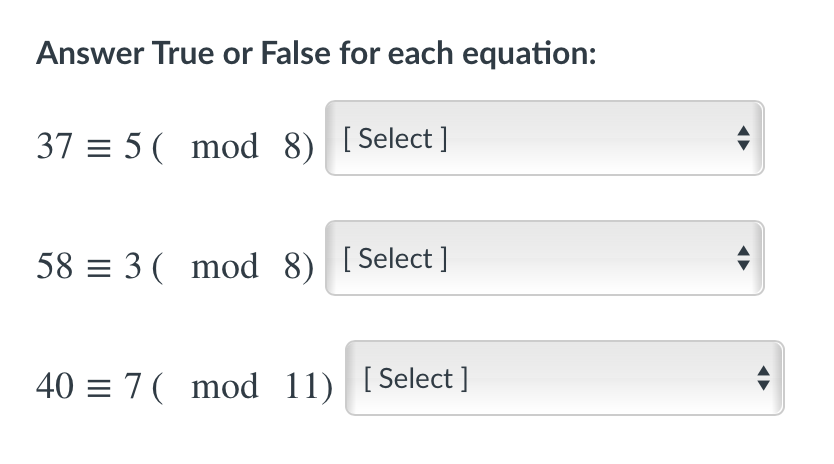
Task: Click the number 40 in the third equation
Action: 54,387
